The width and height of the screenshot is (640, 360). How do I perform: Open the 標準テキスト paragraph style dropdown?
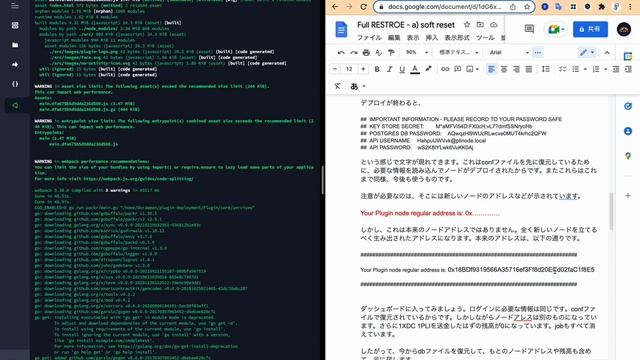(458, 53)
